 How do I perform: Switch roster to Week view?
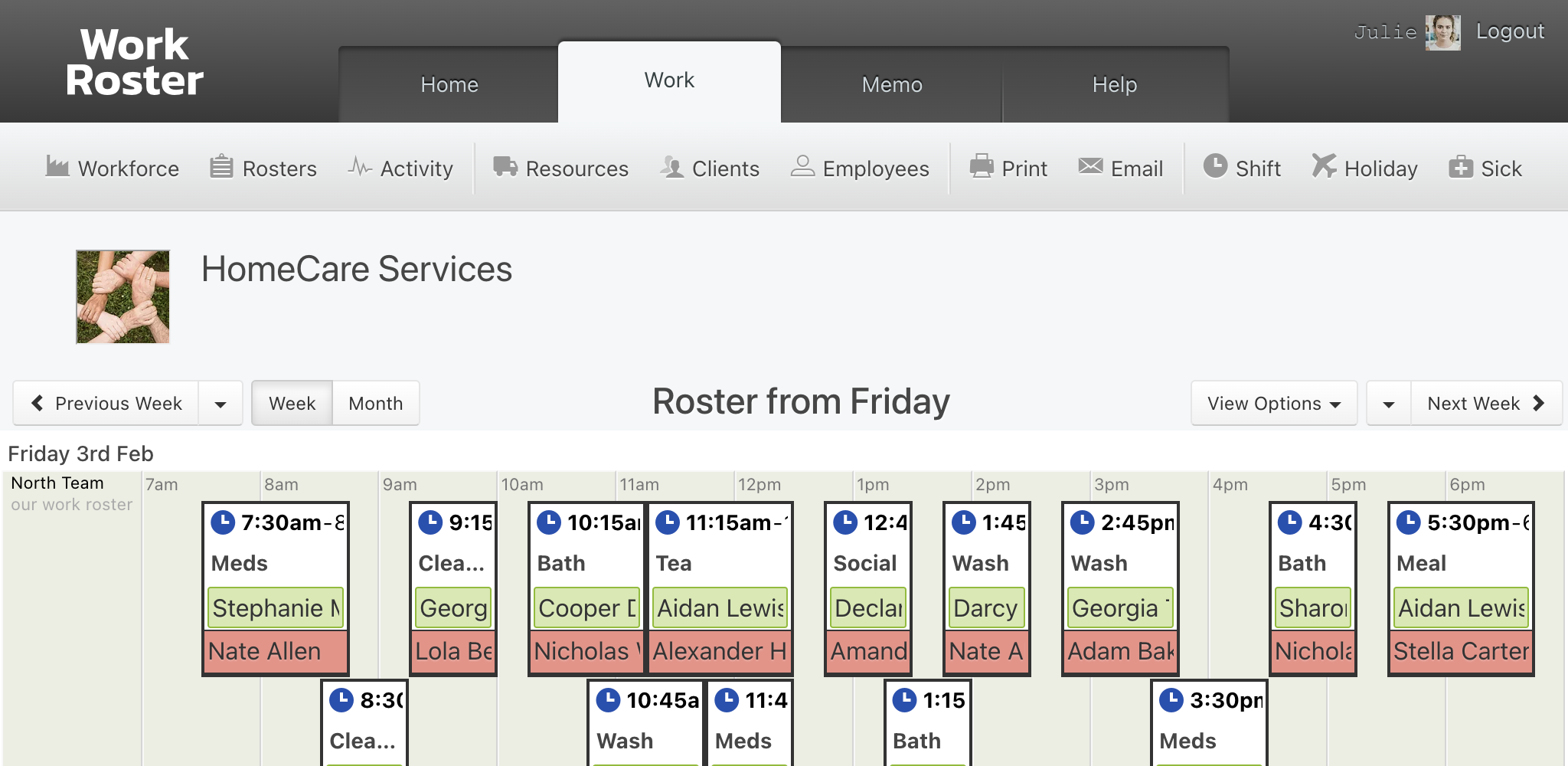click(292, 403)
